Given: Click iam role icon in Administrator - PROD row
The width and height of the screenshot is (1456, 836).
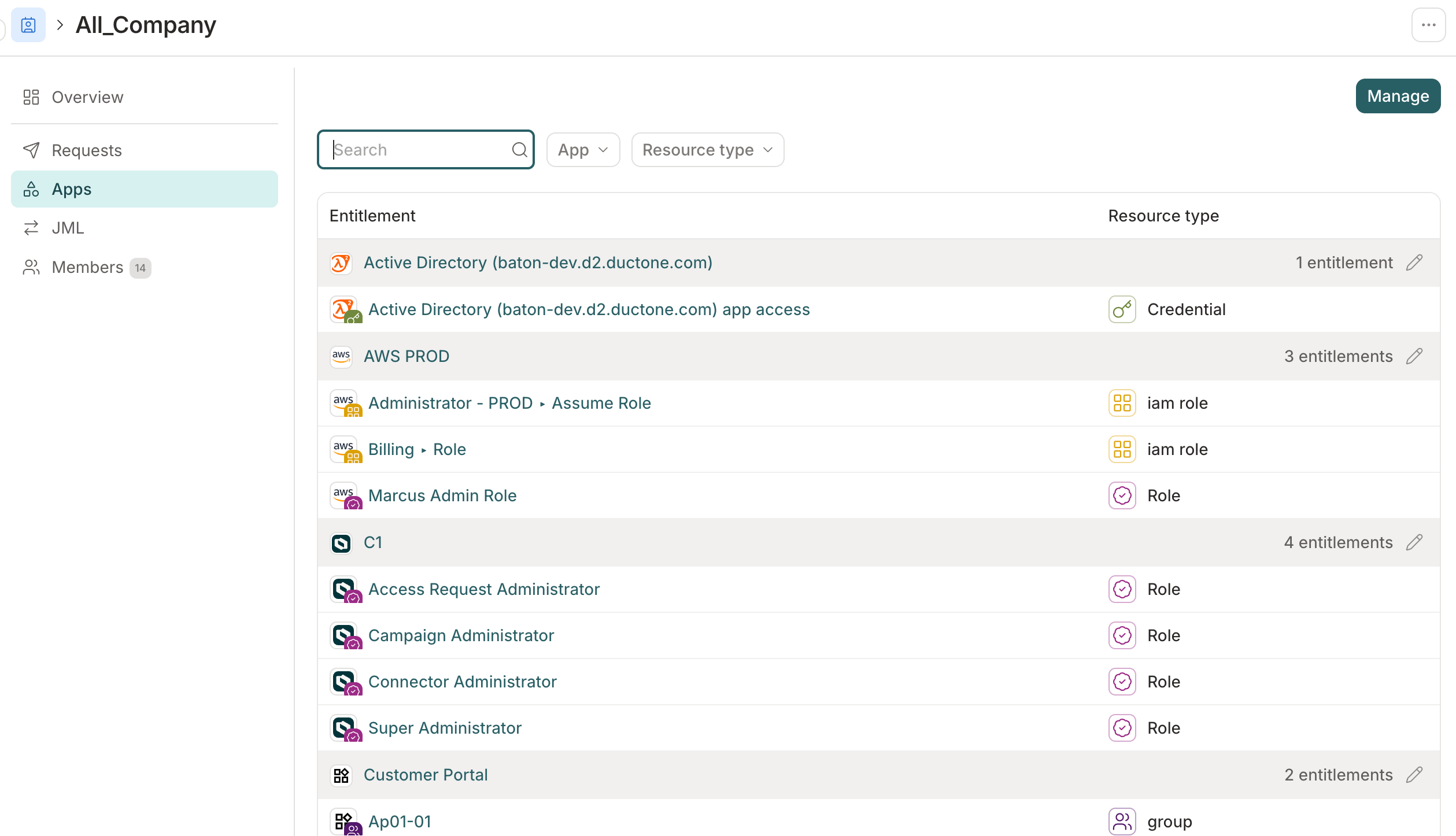Looking at the screenshot, I should 1122,403.
